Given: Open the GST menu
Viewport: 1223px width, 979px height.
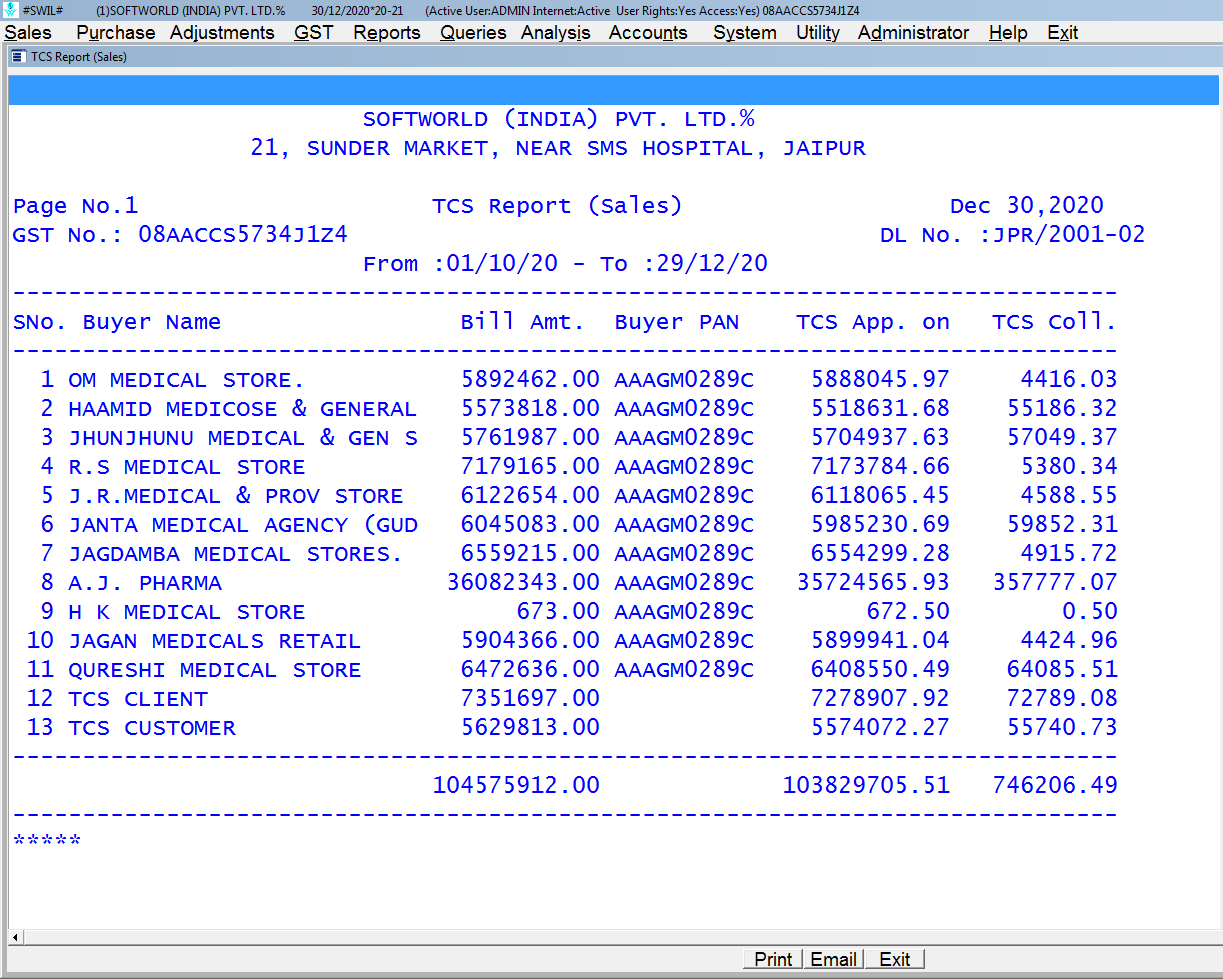Looking at the screenshot, I should click(314, 33).
